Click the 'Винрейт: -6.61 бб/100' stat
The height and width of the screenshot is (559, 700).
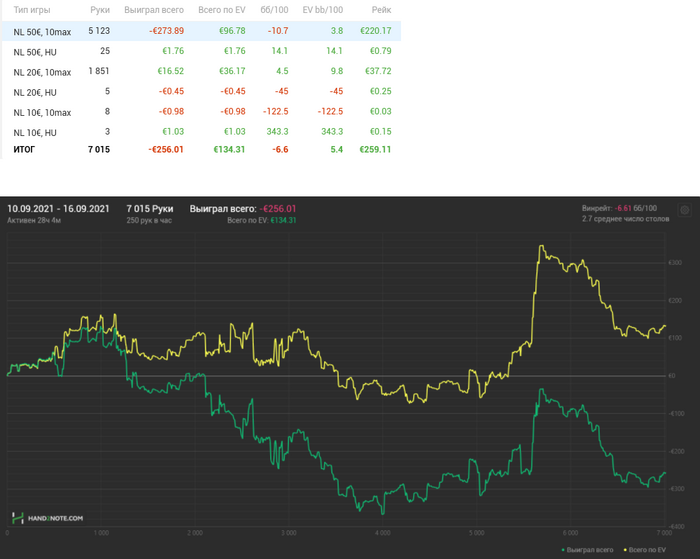[x=619, y=208]
